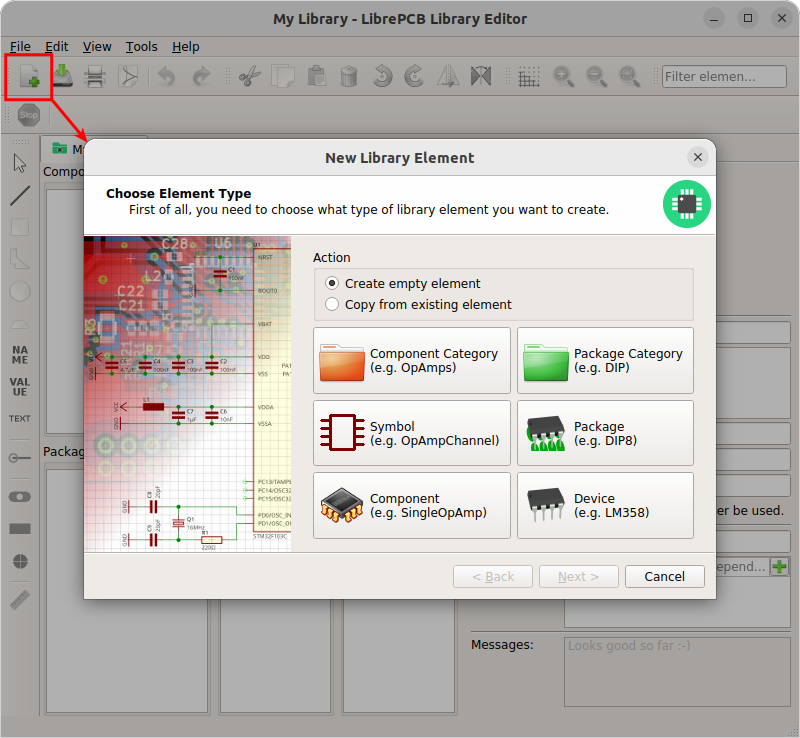Click the Zoom In magnifier icon
Screen dimensions: 800x738
[x=563, y=77]
